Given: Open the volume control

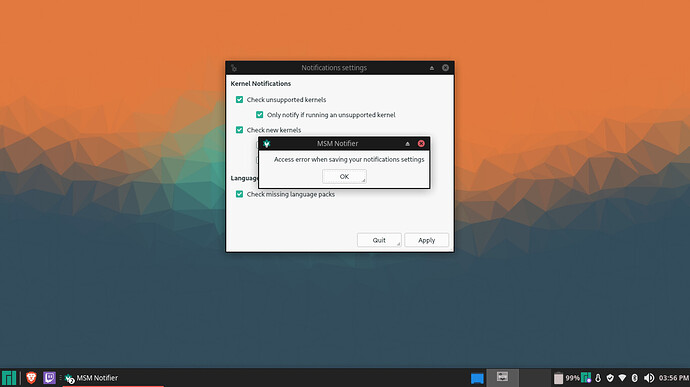Looking at the screenshot, I should (649, 378).
